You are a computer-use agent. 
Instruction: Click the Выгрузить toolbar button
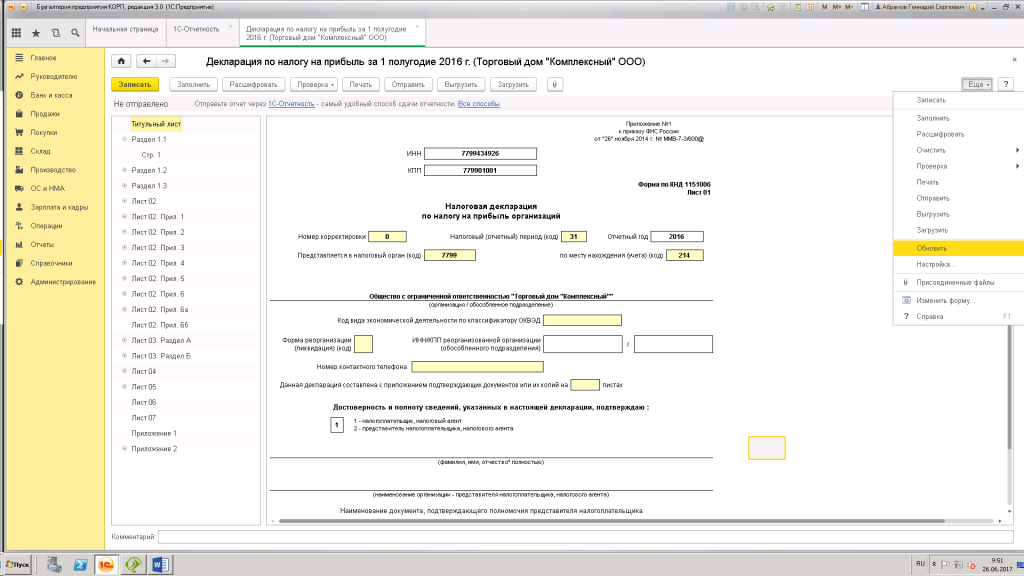(461, 84)
